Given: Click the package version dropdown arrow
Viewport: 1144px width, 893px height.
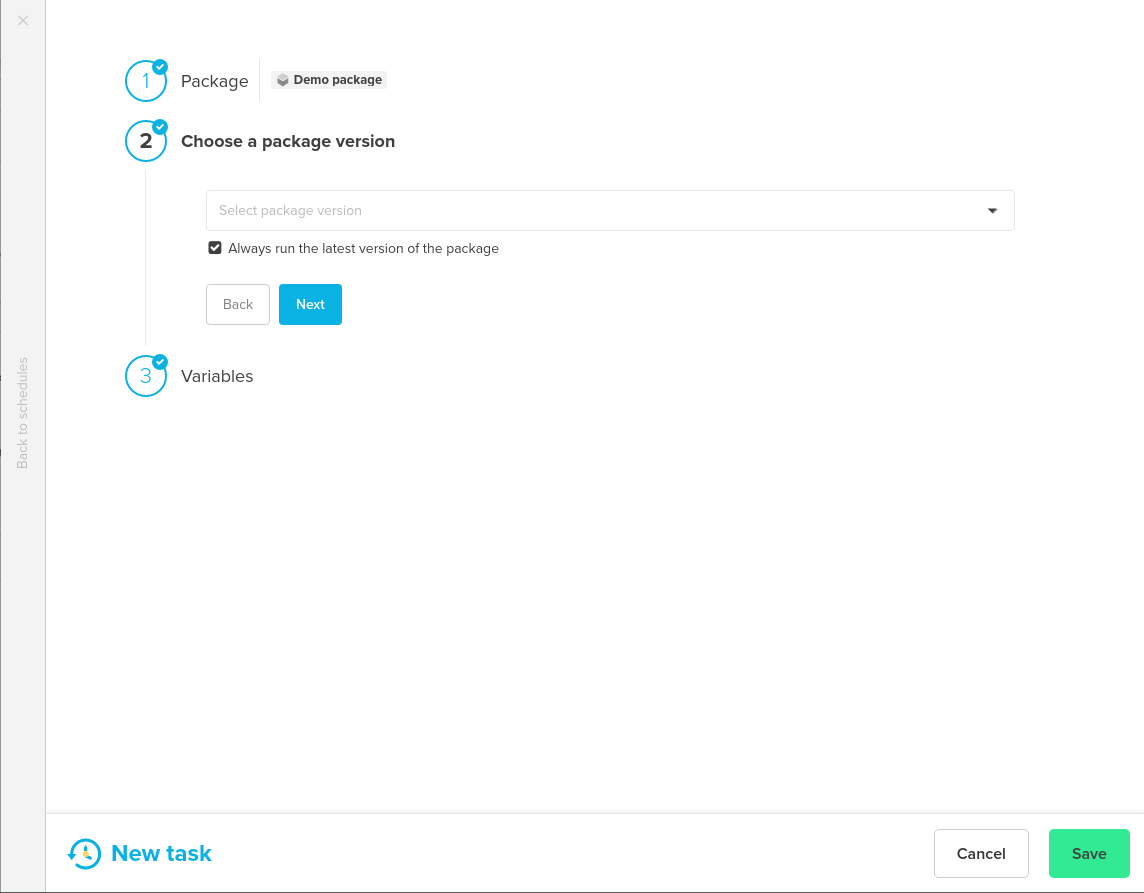Looking at the screenshot, I should pyautogui.click(x=992, y=210).
